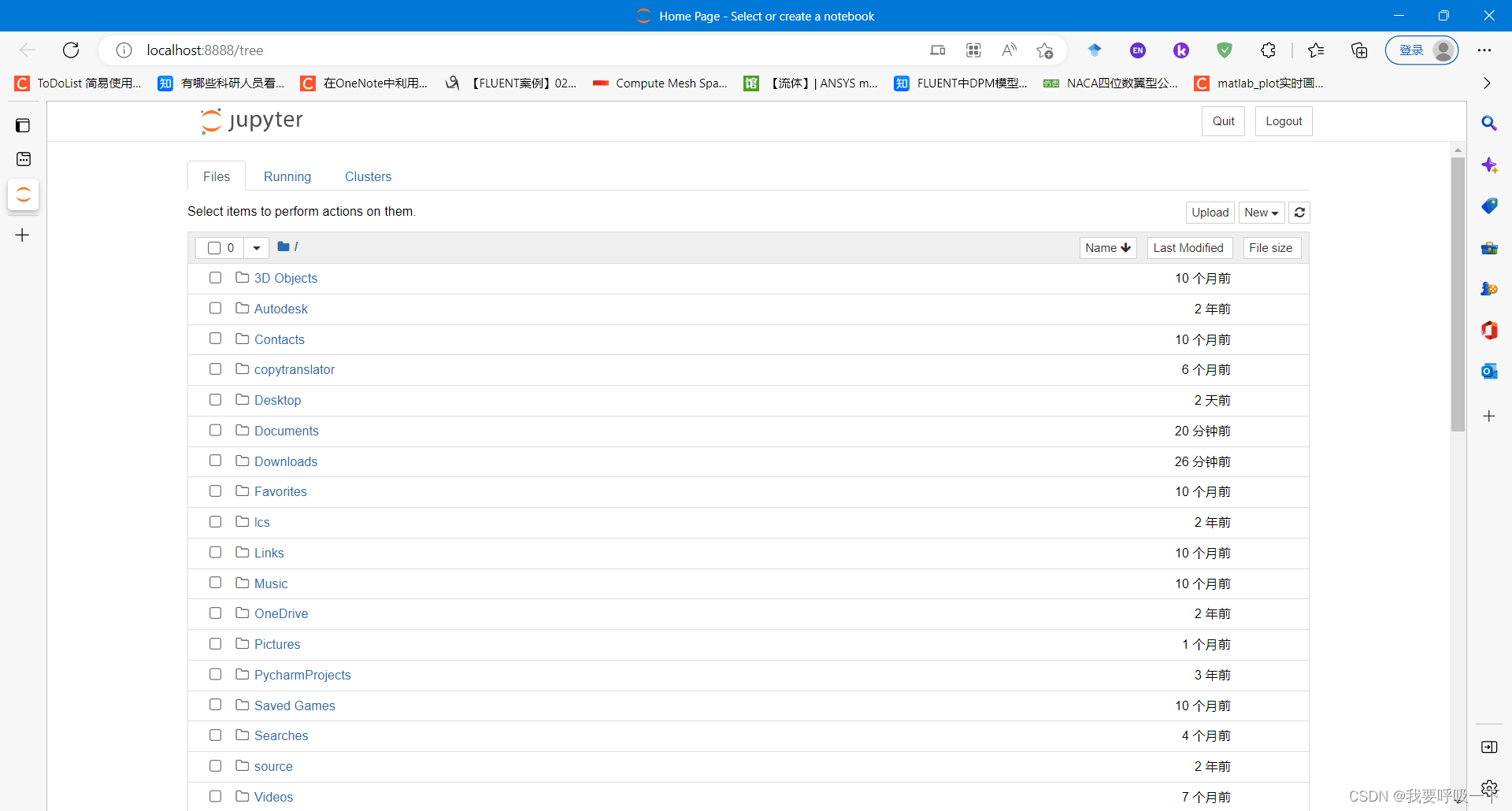Open the Games sidebar panel
This screenshot has width=1512, height=811.
[1490, 288]
